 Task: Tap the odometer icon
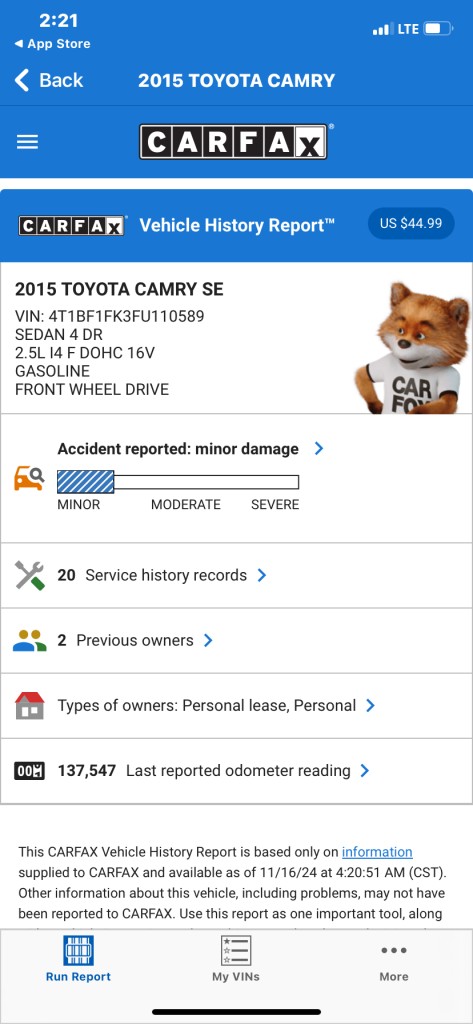[x=29, y=771]
